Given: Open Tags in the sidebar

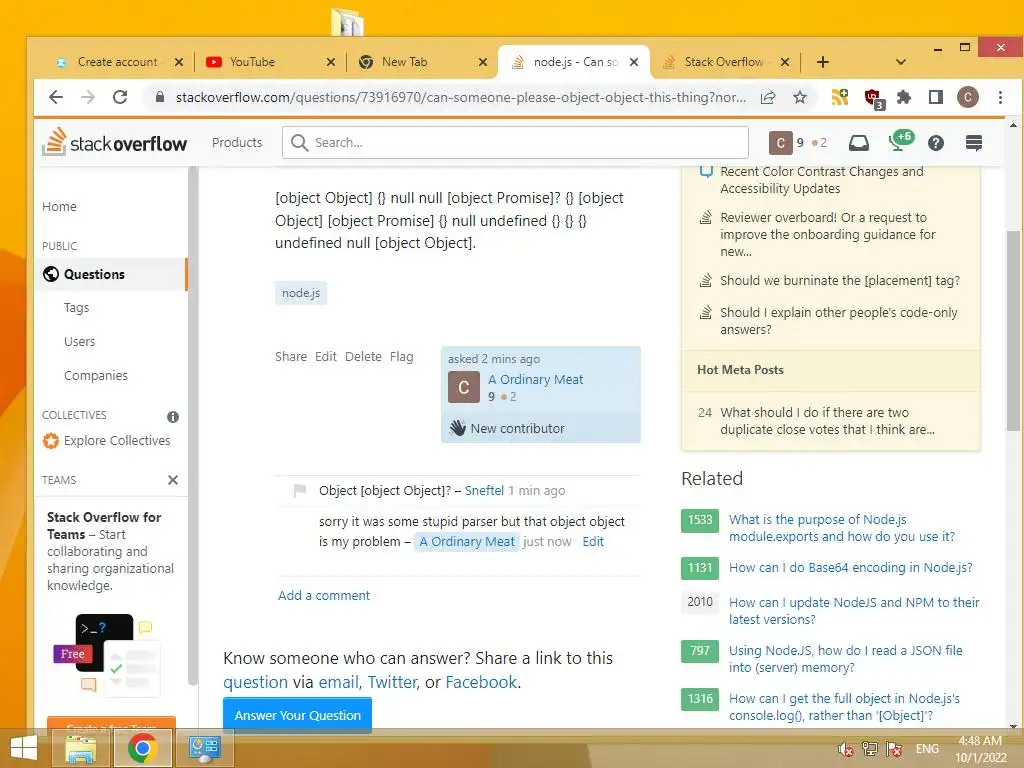Looking at the screenshot, I should 76,308.
